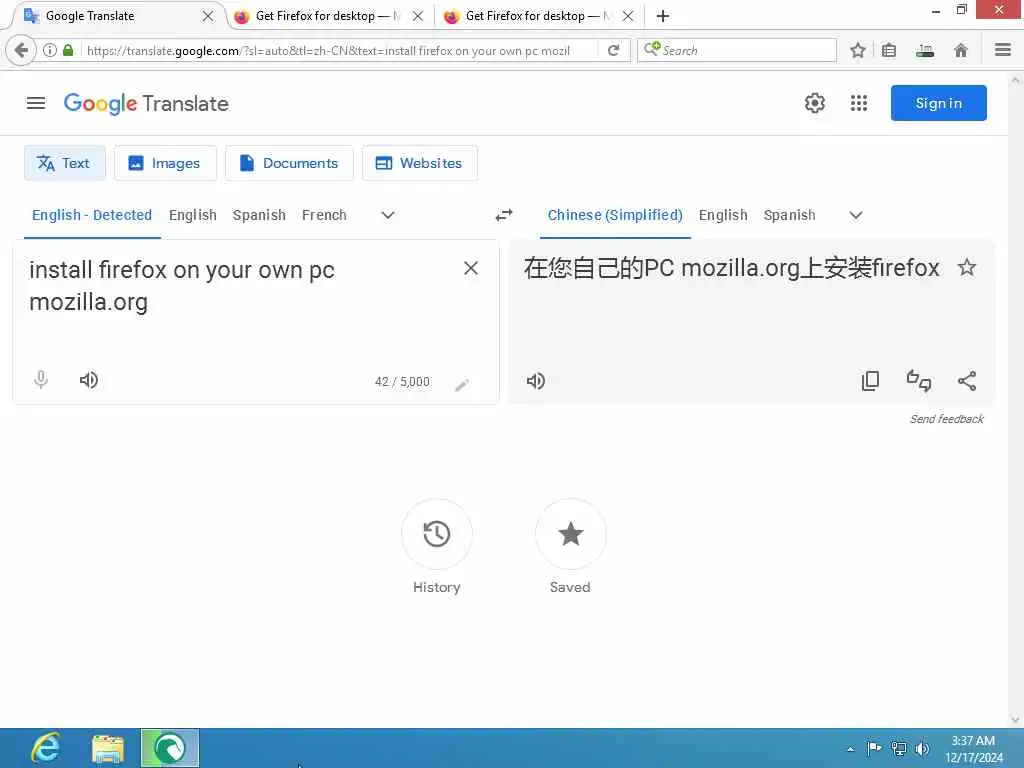Choose Spanish as target language
This screenshot has width=1024, height=768.
coord(790,215)
